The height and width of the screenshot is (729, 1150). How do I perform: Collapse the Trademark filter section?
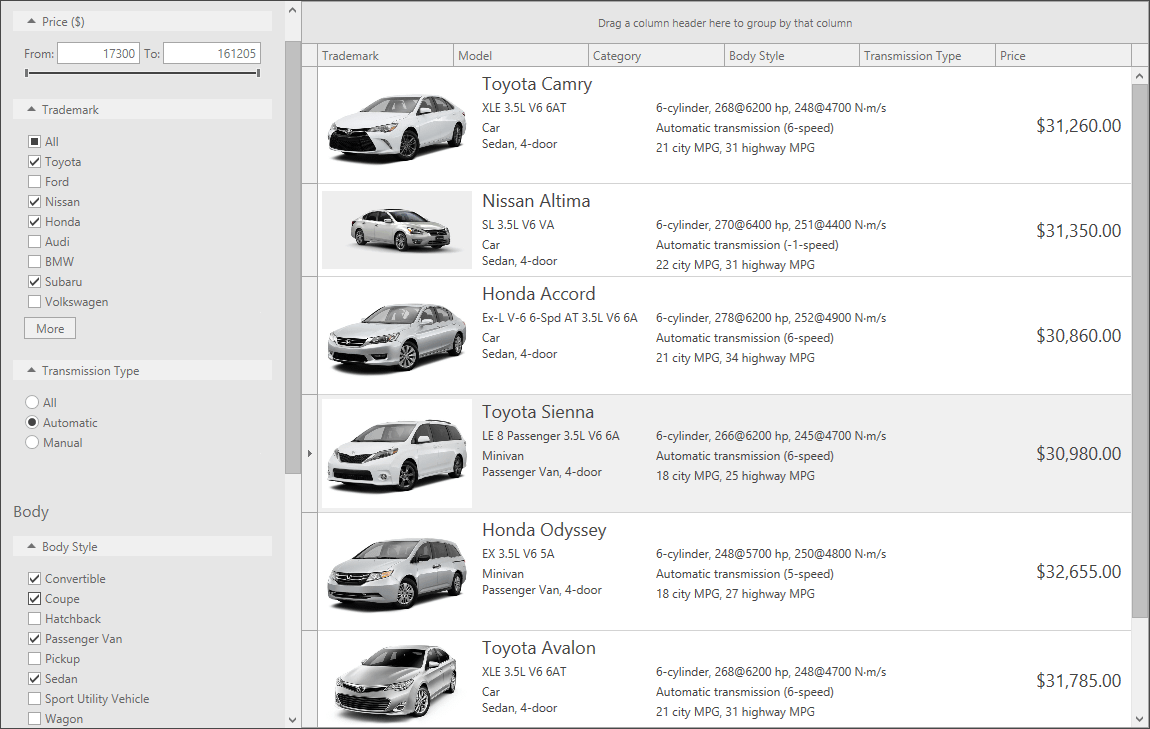31,110
